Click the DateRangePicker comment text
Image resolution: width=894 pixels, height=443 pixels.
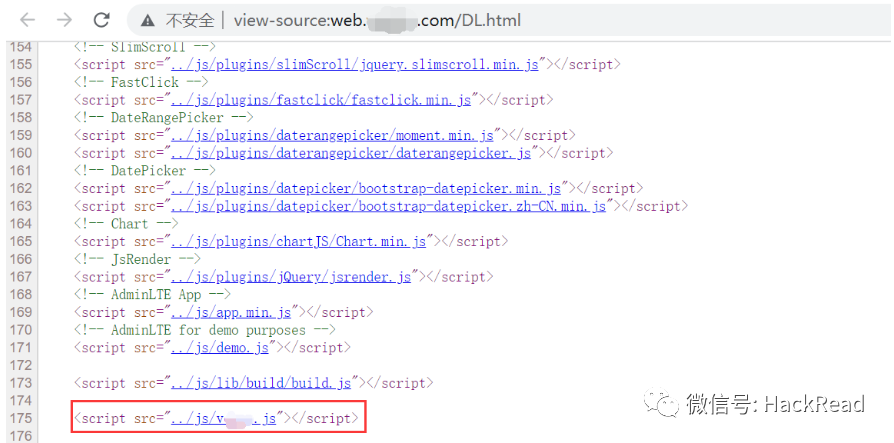[x=163, y=117]
